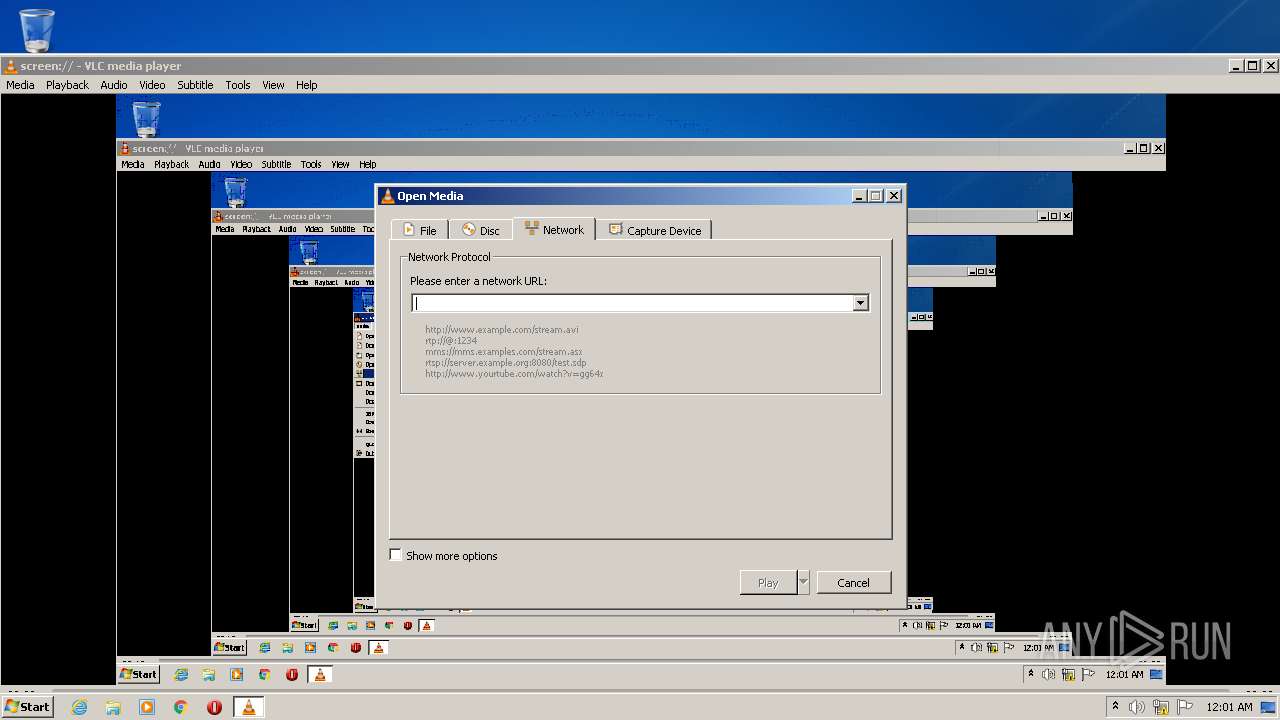Click the Show desktop button in the tray
This screenshot has width=1280, height=720.
click(1270, 707)
